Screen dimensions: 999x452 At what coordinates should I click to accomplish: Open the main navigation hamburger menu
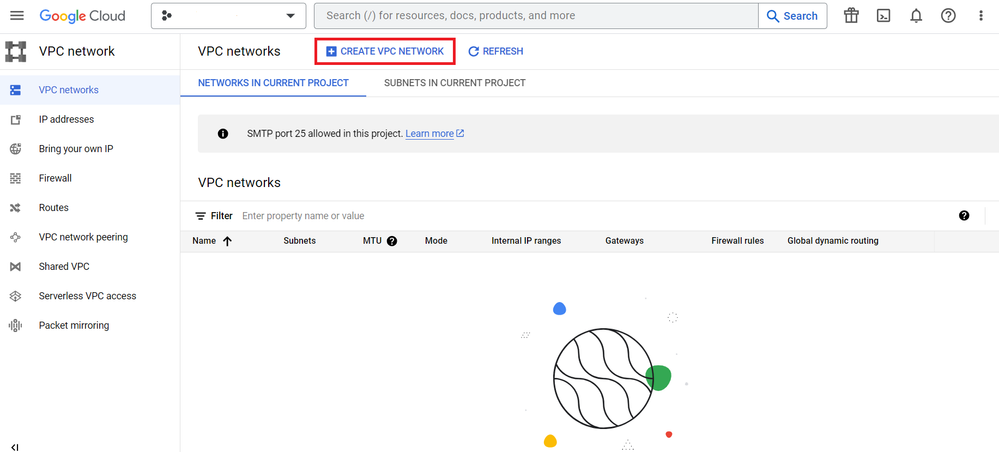click(x=16, y=16)
